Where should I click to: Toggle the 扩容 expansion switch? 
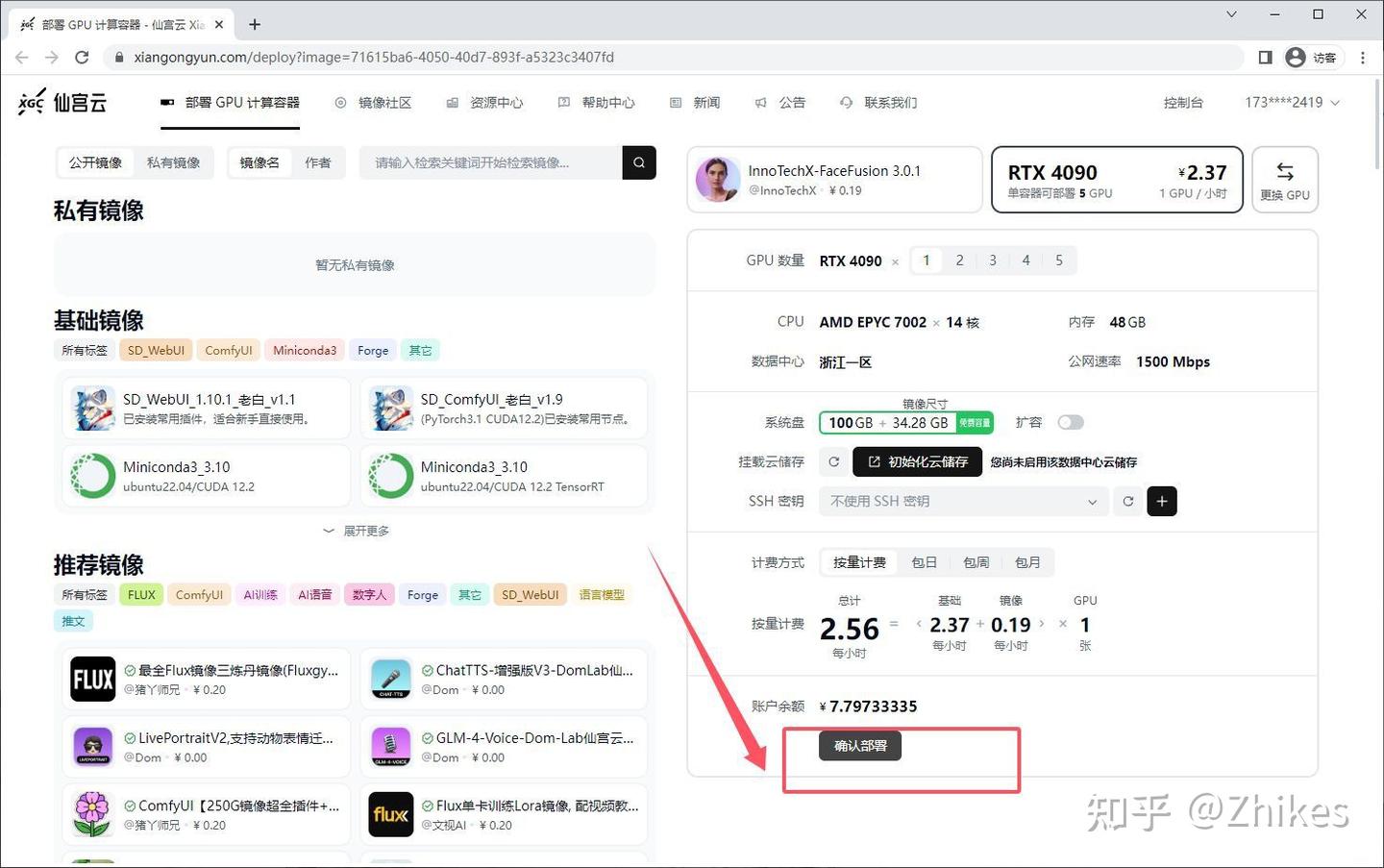(x=1070, y=423)
